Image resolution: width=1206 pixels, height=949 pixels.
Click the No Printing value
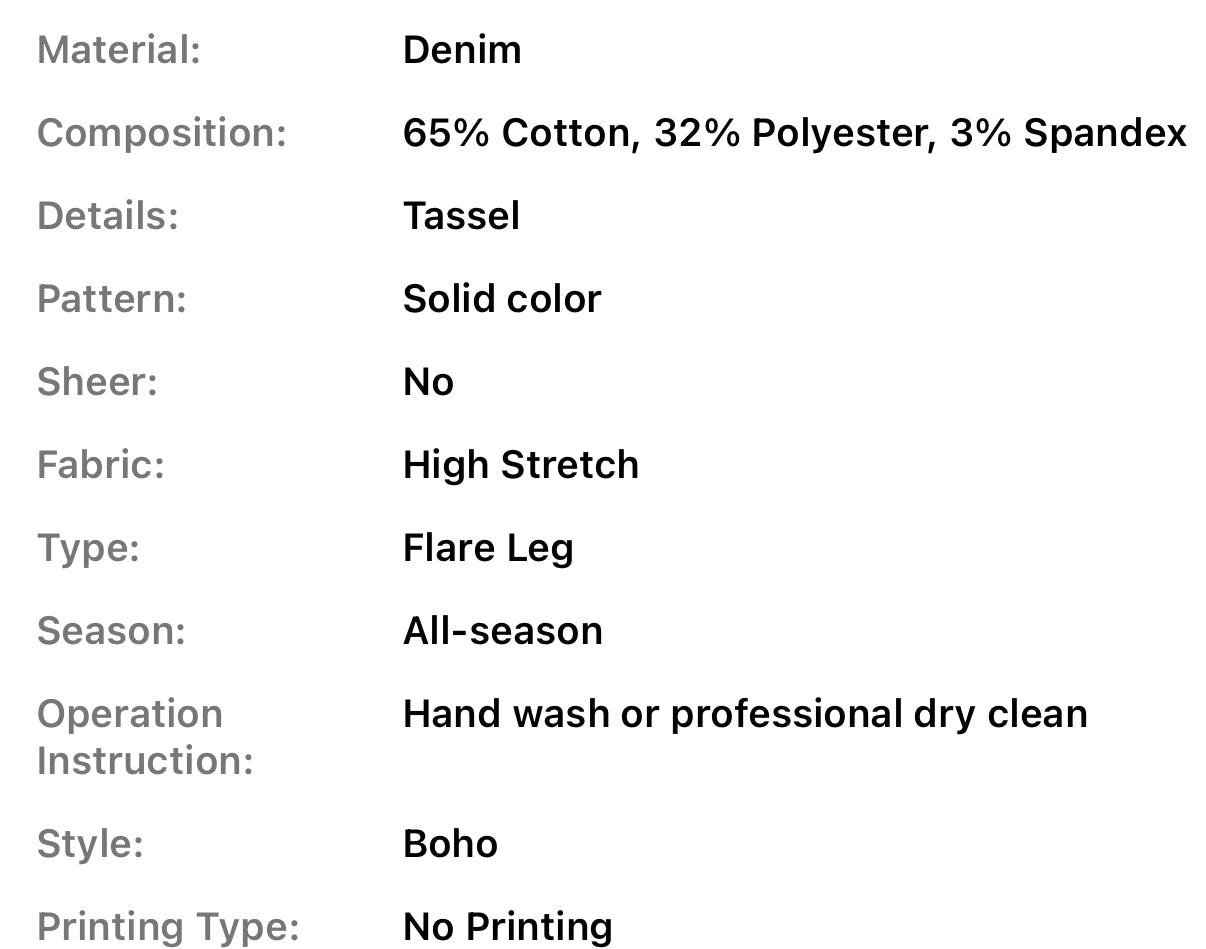pyautogui.click(x=507, y=927)
